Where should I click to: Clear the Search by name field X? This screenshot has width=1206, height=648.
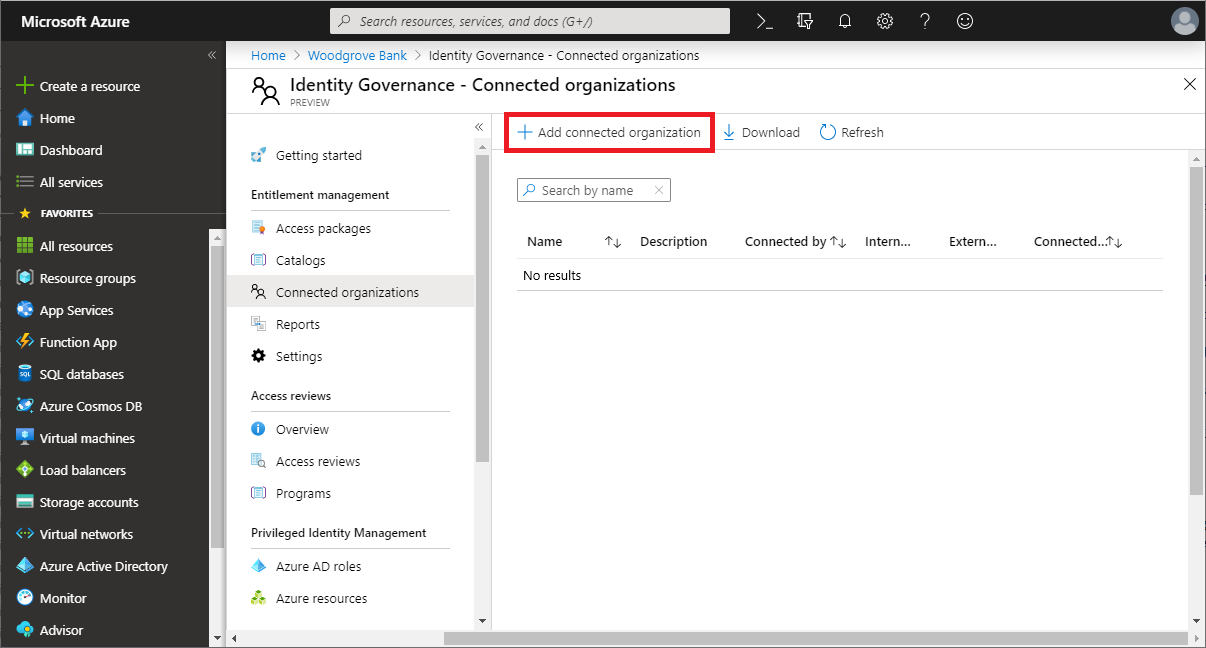click(x=659, y=190)
